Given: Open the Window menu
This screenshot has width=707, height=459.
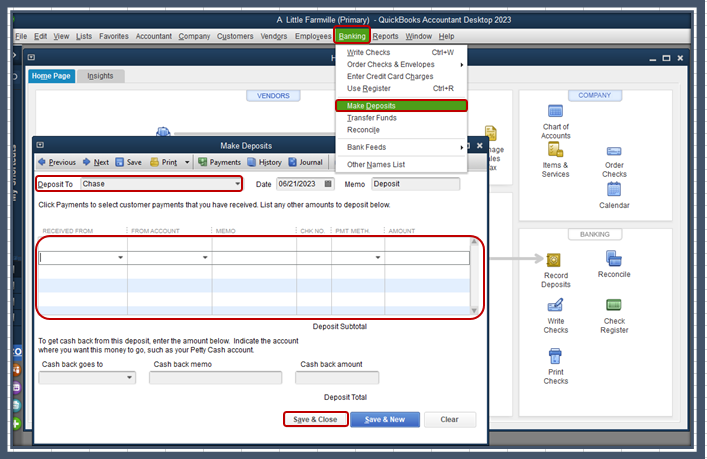Looking at the screenshot, I should [x=418, y=36].
